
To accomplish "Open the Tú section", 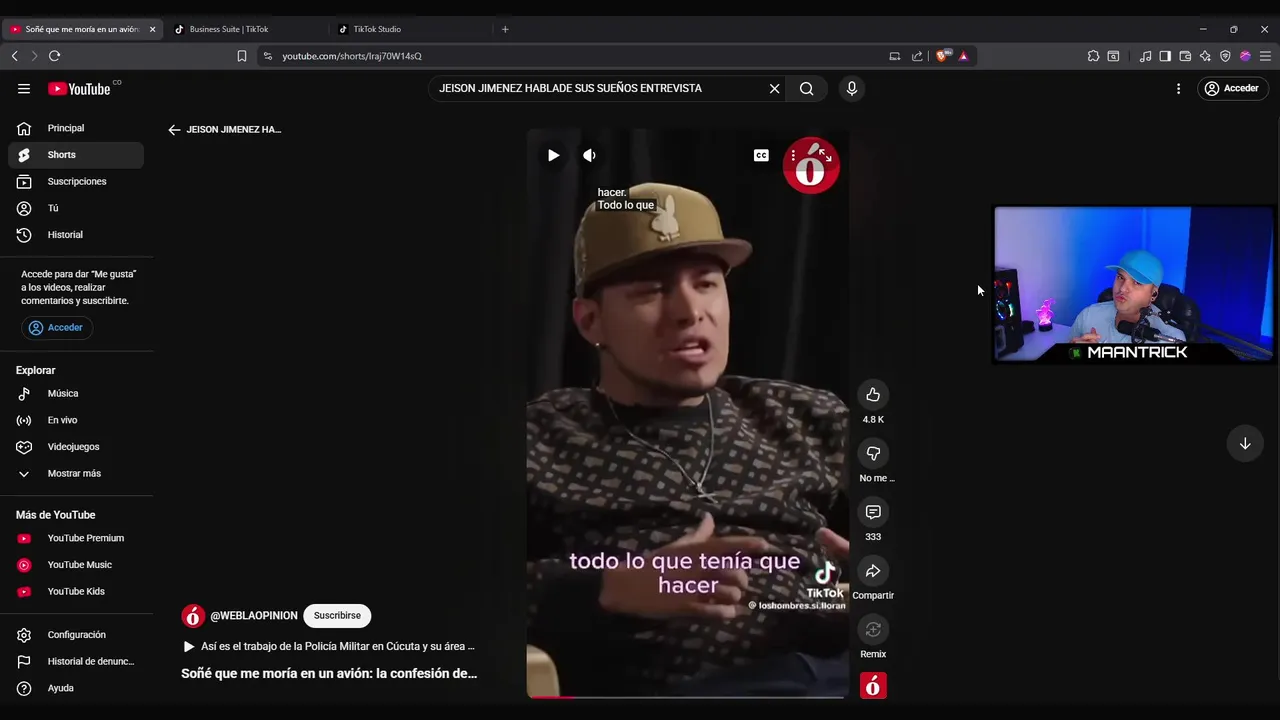I will [x=76, y=208].
